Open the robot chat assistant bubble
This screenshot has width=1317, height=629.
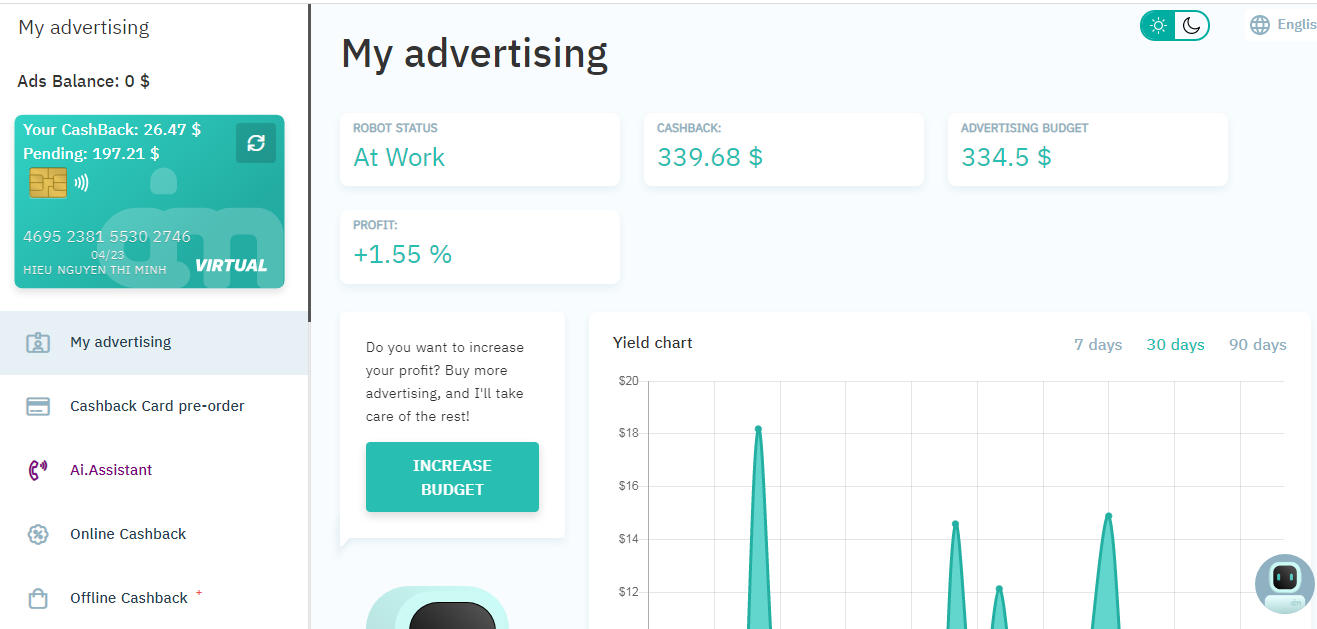1284,583
